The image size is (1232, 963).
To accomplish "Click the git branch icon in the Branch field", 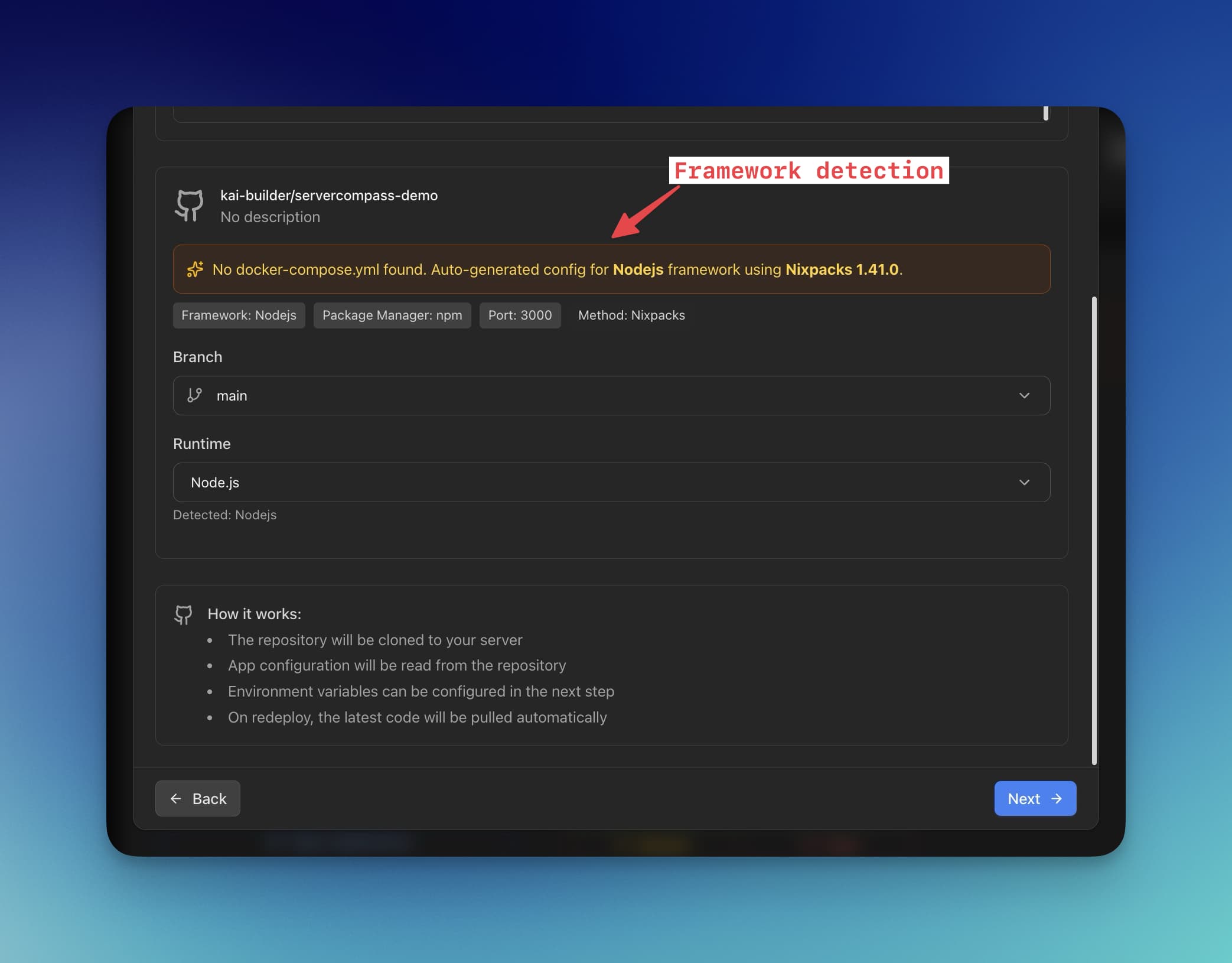I will pyautogui.click(x=194, y=395).
